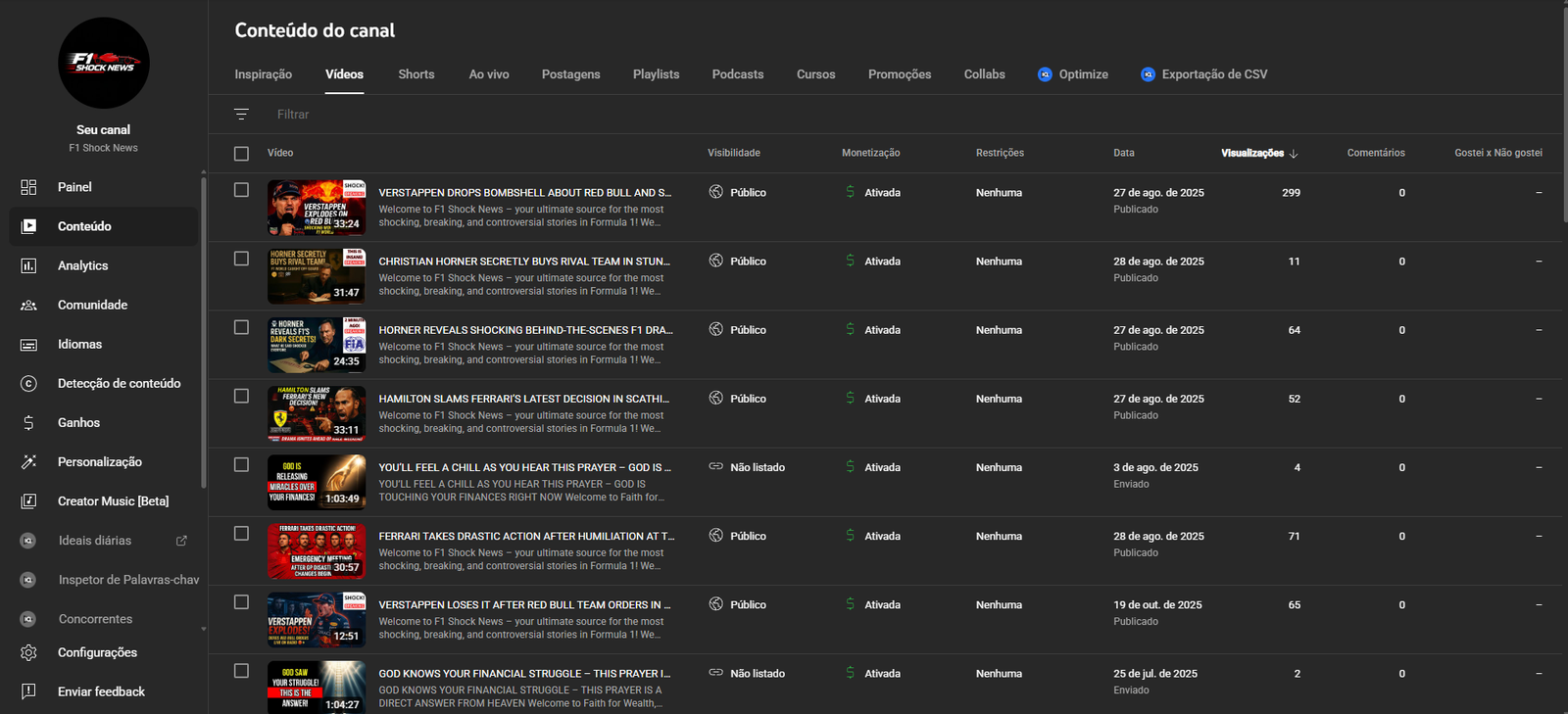Click the Analytics chart icon in sidebar
This screenshot has width=1568, height=714.
(28, 265)
